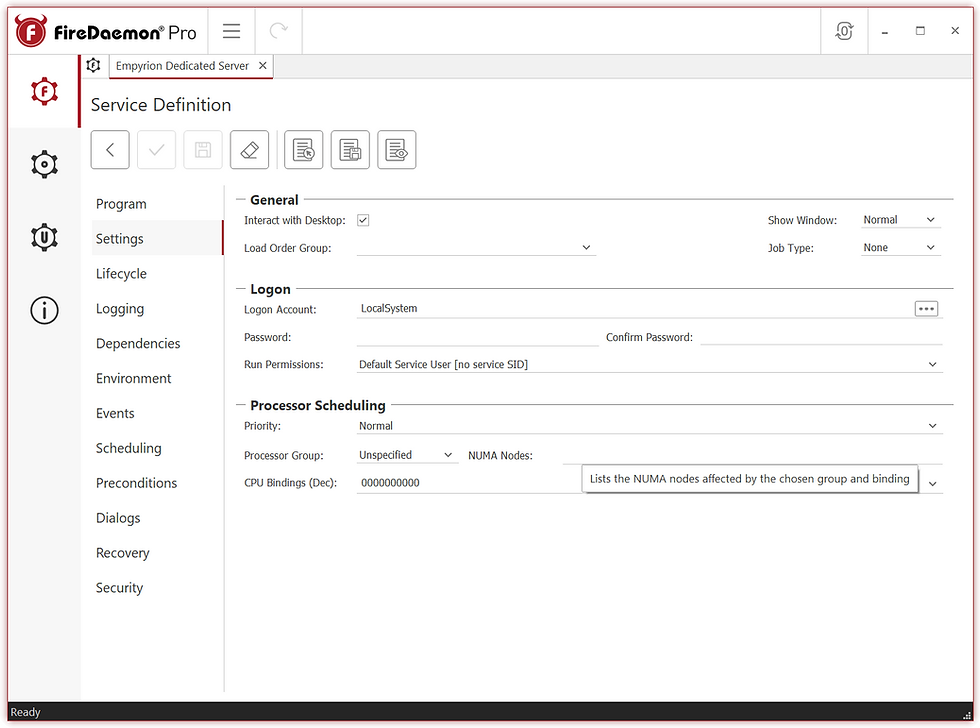Click the back navigation arrow button
980x728 pixels.
coord(109,149)
